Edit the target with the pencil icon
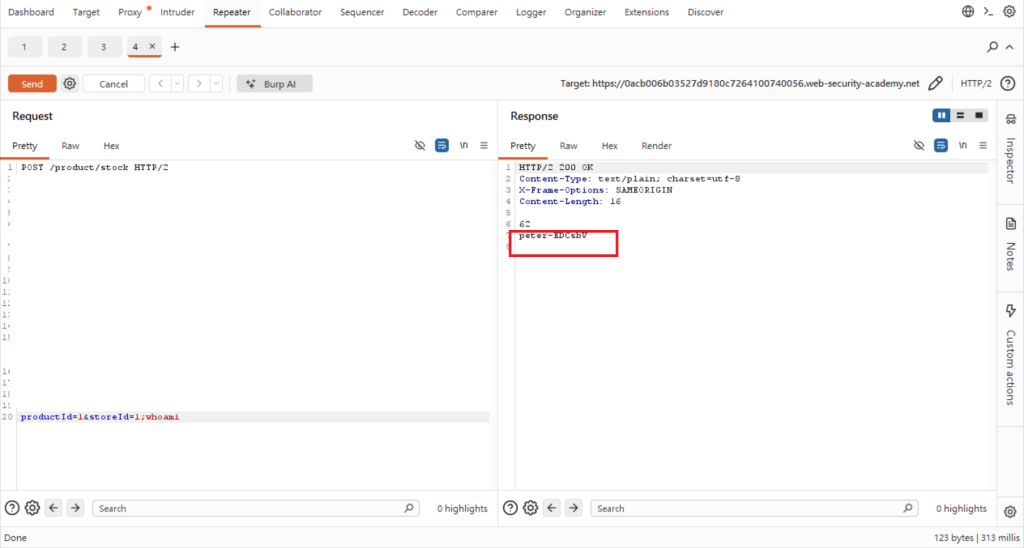1024x548 pixels. coord(936,84)
